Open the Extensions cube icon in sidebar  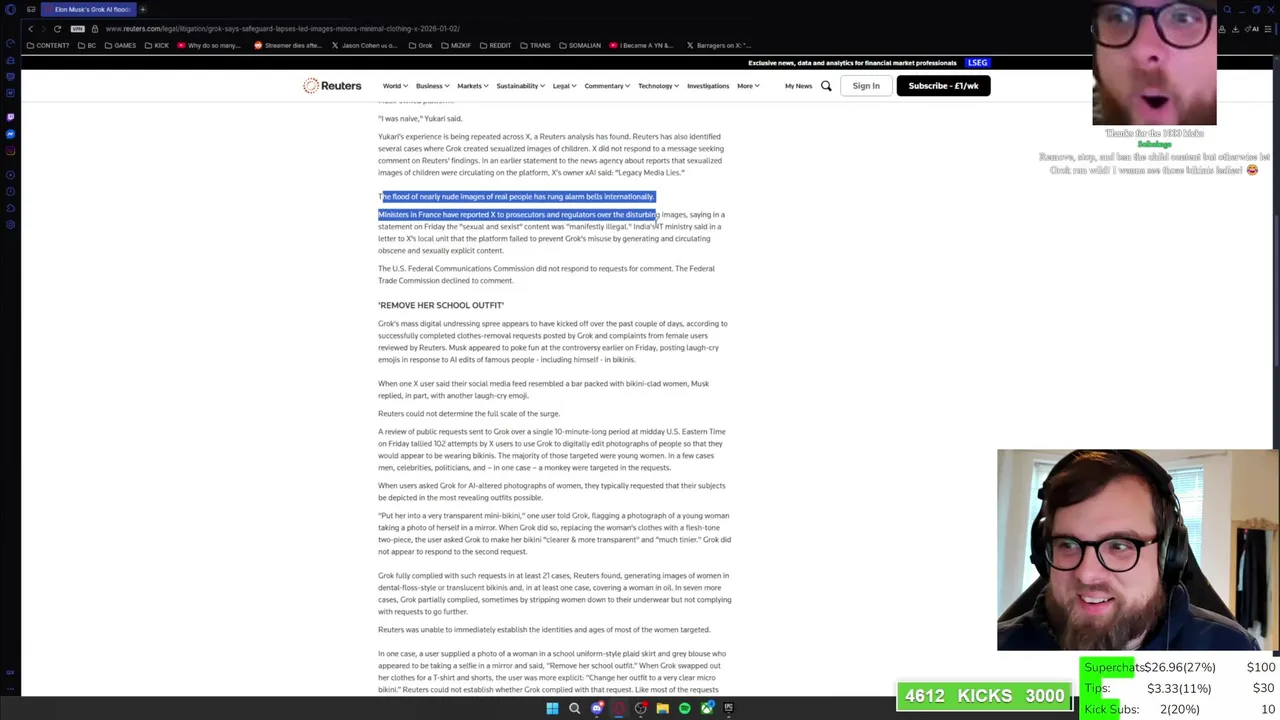click(10, 206)
